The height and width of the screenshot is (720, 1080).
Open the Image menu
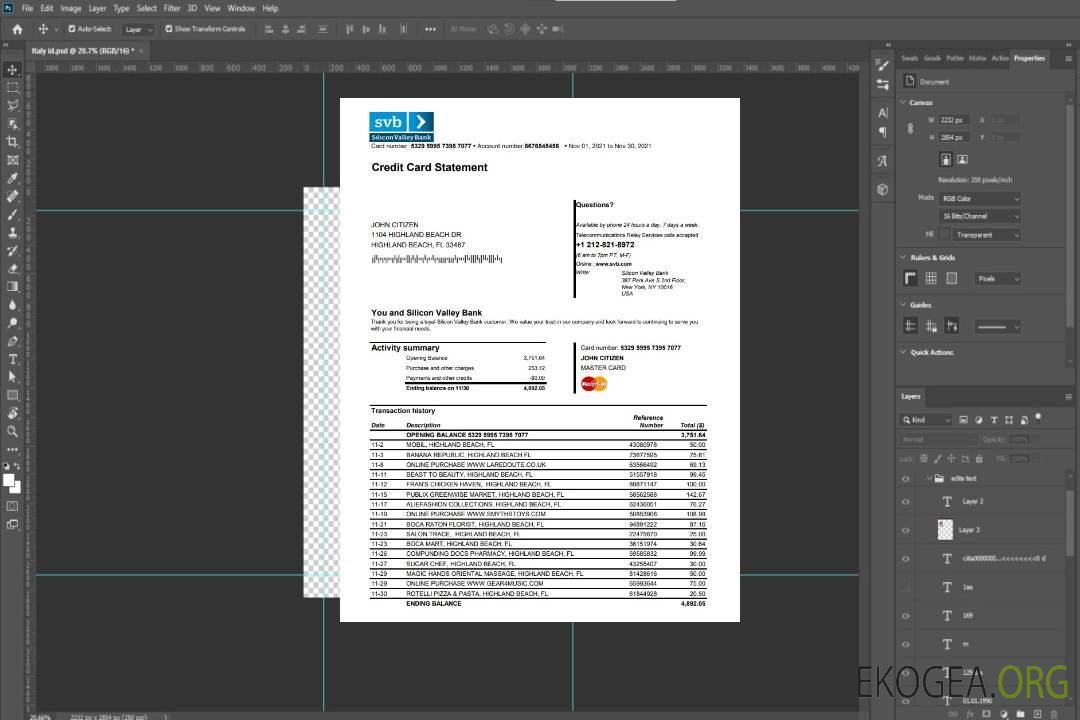(70, 8)
